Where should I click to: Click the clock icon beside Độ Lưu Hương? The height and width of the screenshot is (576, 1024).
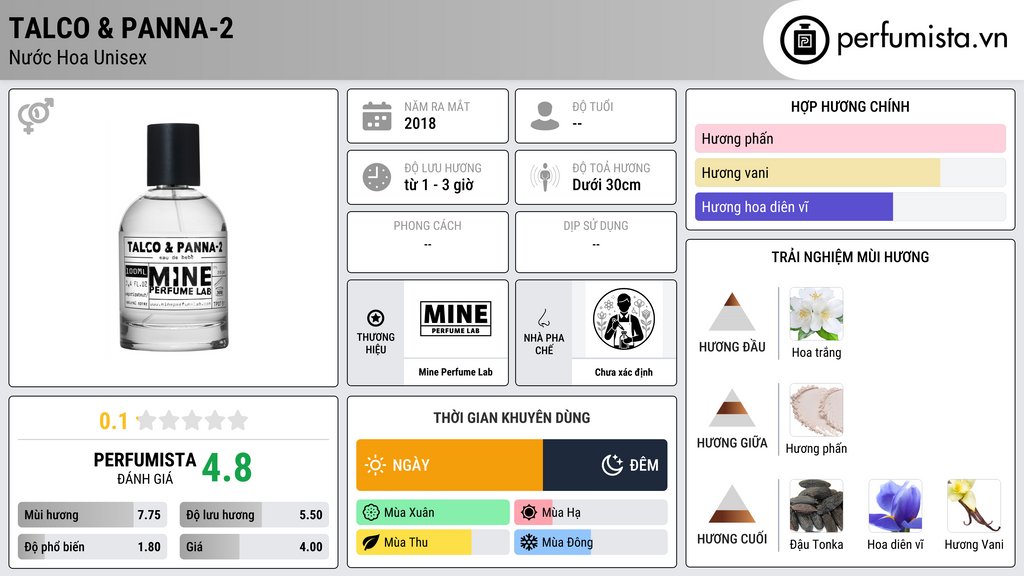click(x=377, y=177)
